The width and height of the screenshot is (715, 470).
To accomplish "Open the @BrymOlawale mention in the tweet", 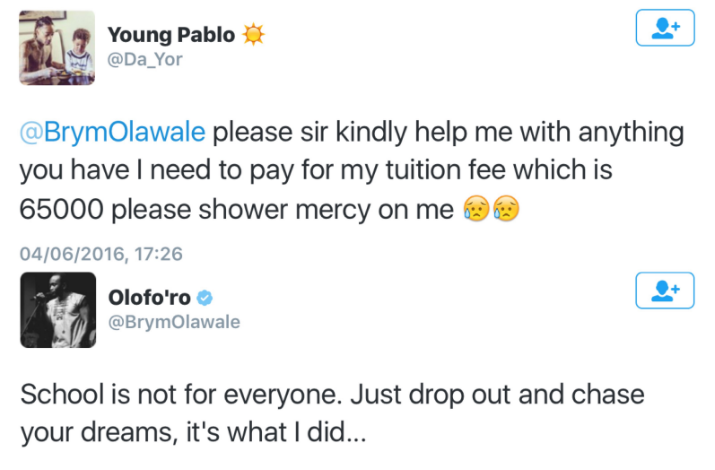I will pyautogui.click(x=112, y=132).
